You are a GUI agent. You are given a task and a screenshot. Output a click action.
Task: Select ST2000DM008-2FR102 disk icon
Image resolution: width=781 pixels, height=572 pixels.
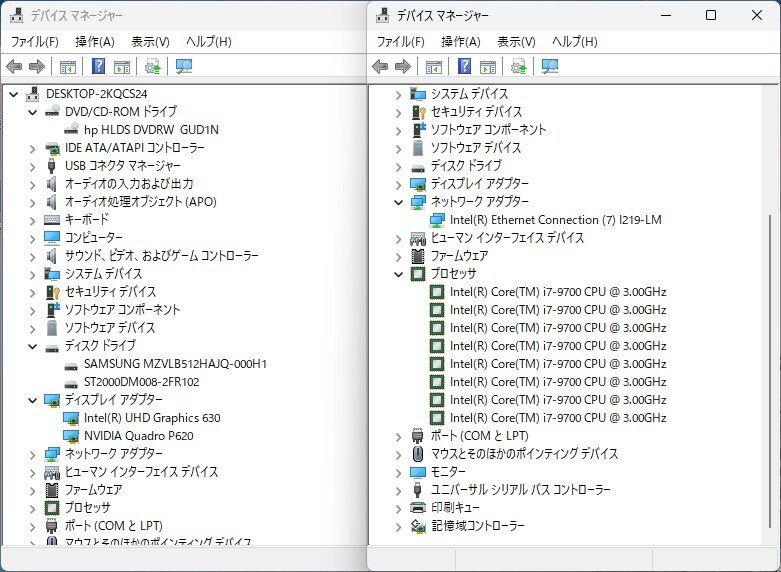pyautogui.click(x=71, y=383)
